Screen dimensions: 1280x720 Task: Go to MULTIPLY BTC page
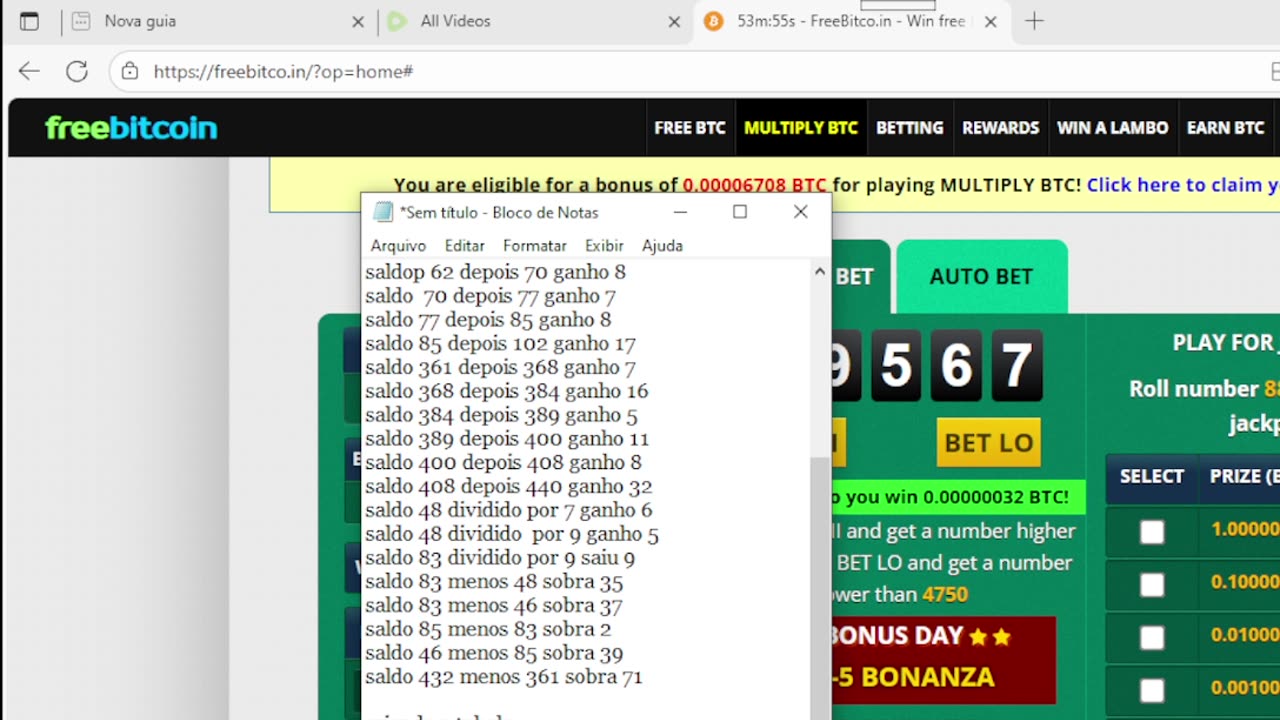[801, 128]
